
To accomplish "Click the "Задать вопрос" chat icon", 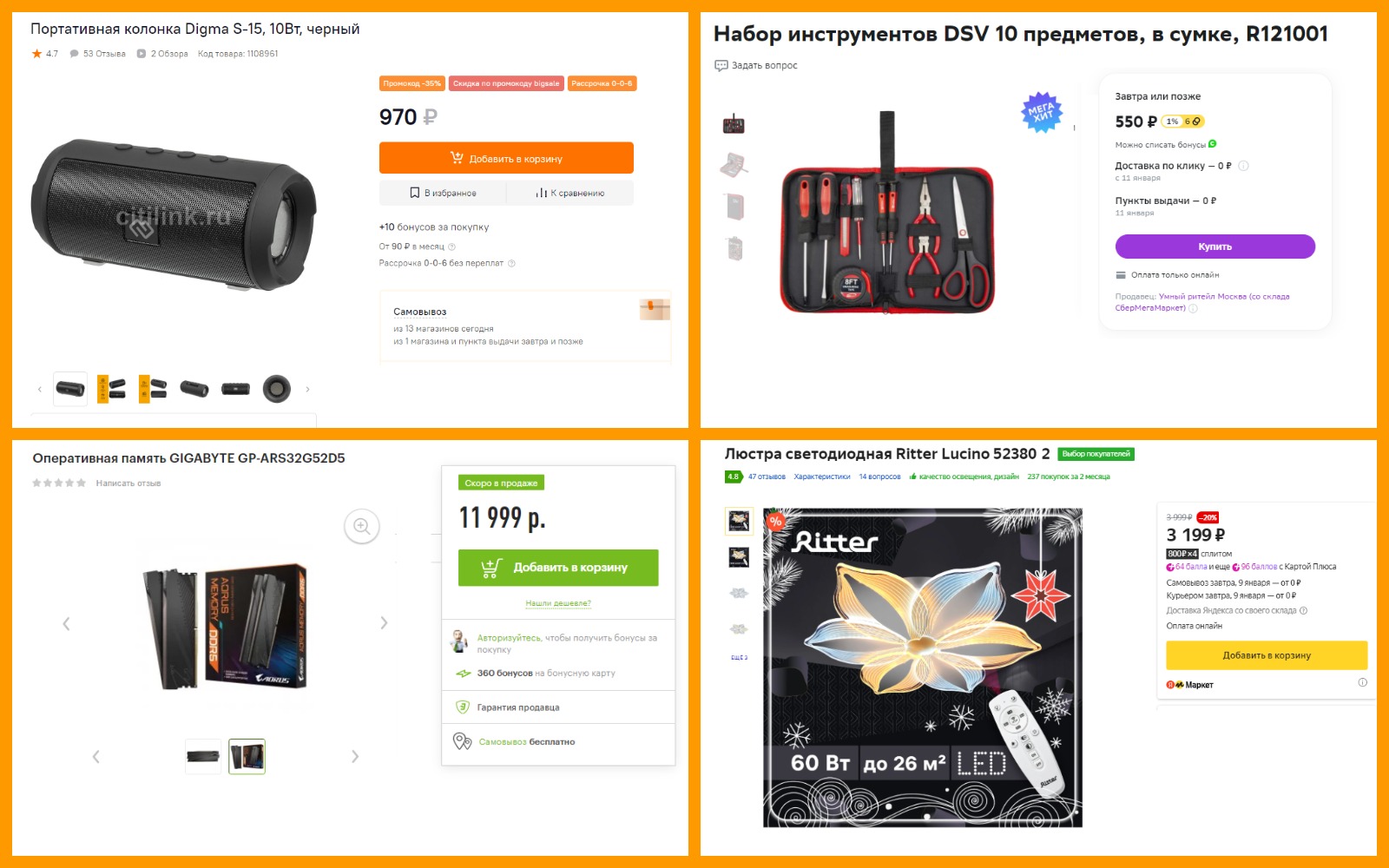I will (x=721, y=65).
